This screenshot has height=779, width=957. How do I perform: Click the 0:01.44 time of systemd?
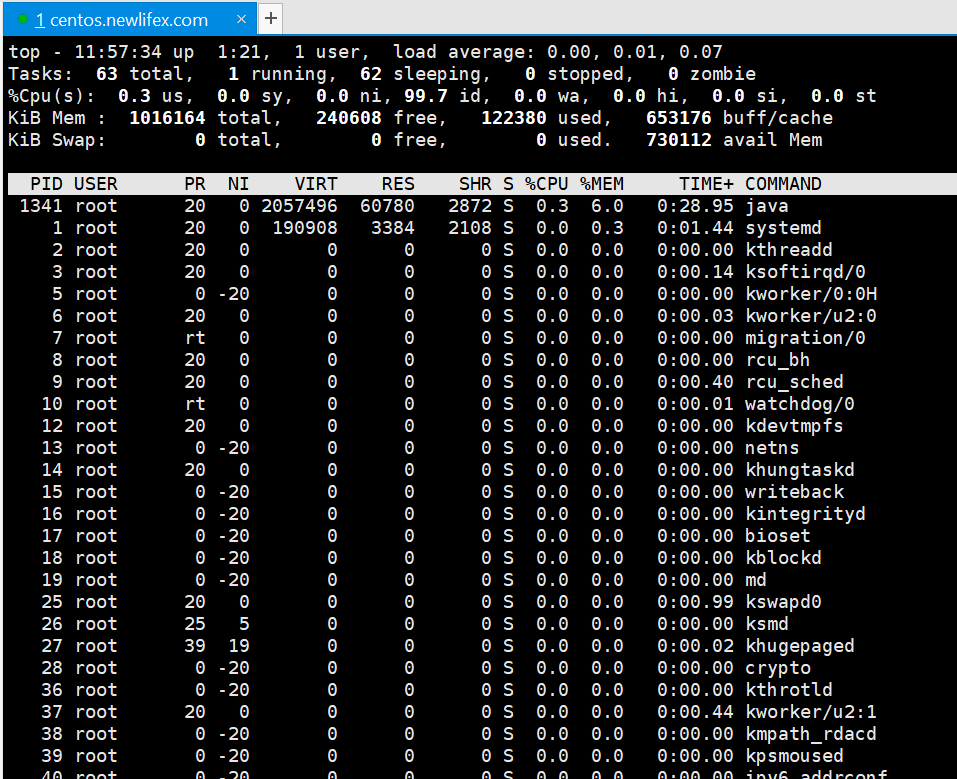695,228
